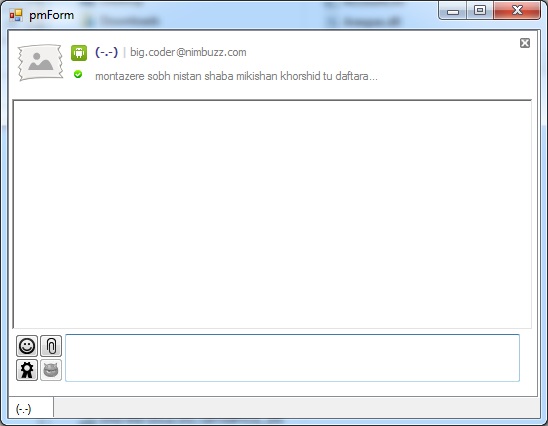Click the empty grey tab strip area

[296, 407]
